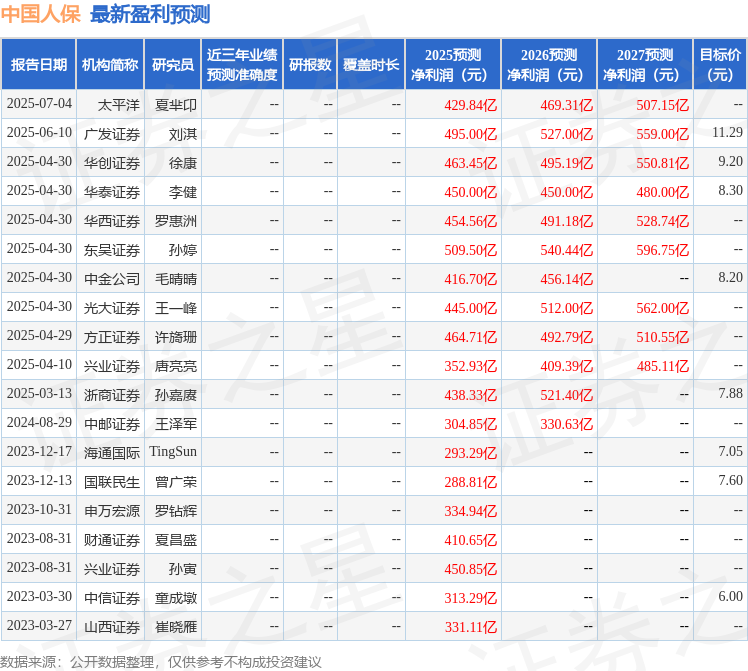
Task: Select institution 中信证券
Action: click(x=112, y=598)
